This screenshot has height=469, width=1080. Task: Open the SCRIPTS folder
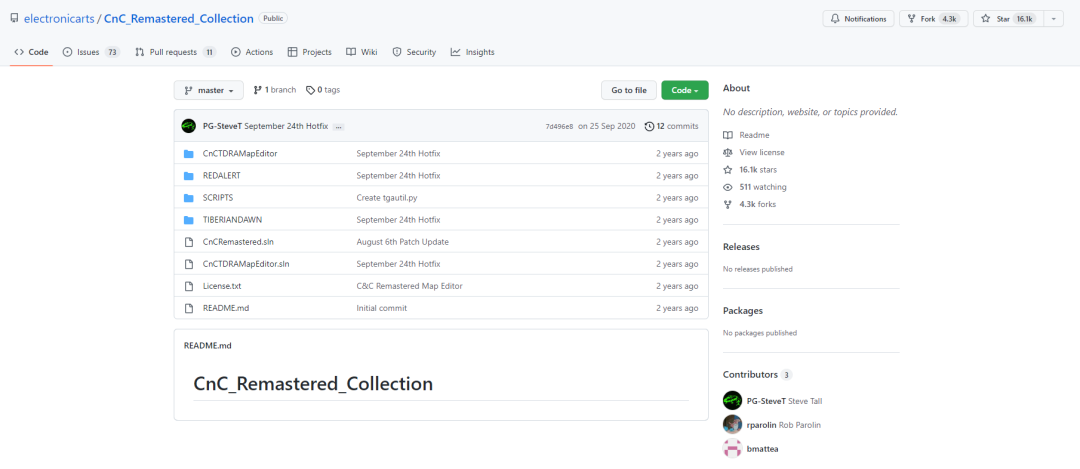(x=218, y=198)
